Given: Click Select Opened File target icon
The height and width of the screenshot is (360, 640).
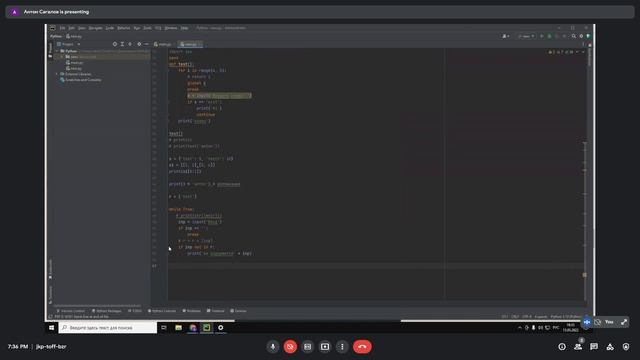Looking at the screenshot, I should [115, 44].
